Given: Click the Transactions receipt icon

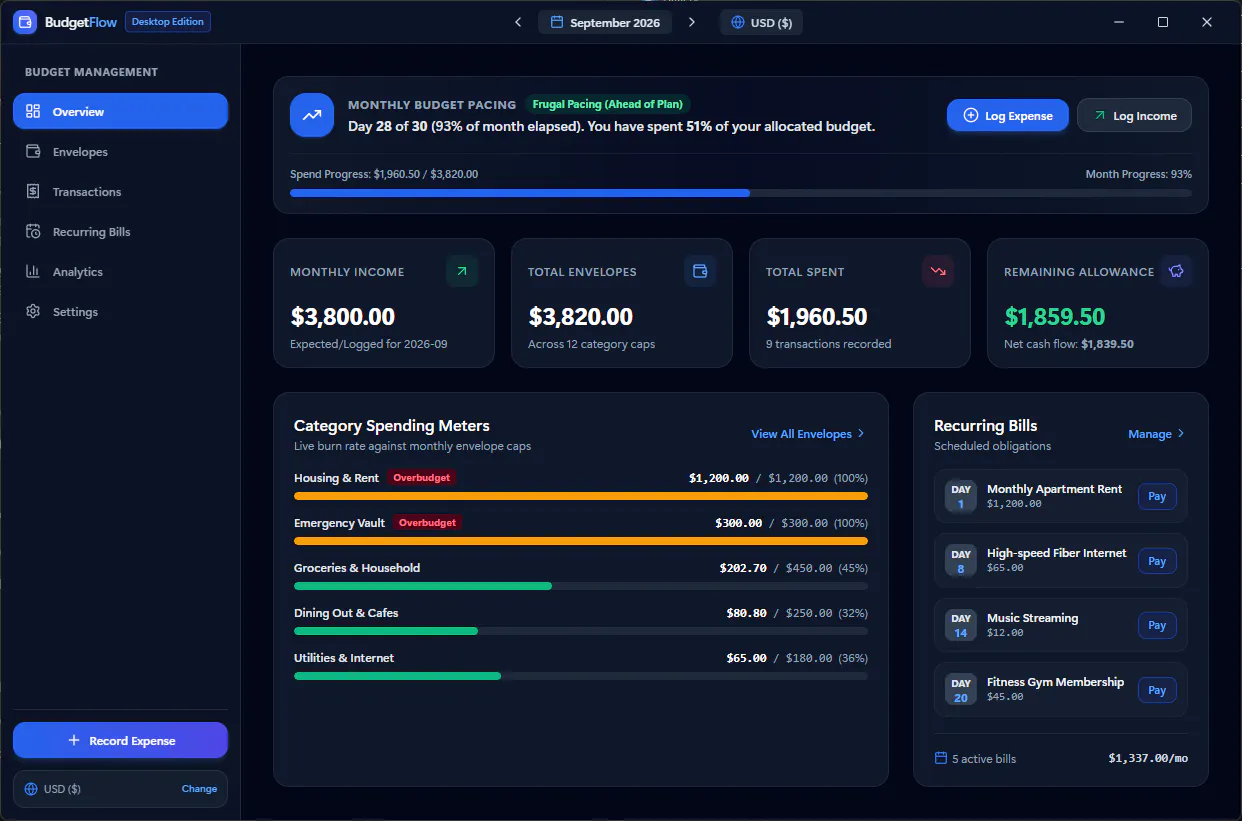Looking at the screenshot, I should point(33,191).
